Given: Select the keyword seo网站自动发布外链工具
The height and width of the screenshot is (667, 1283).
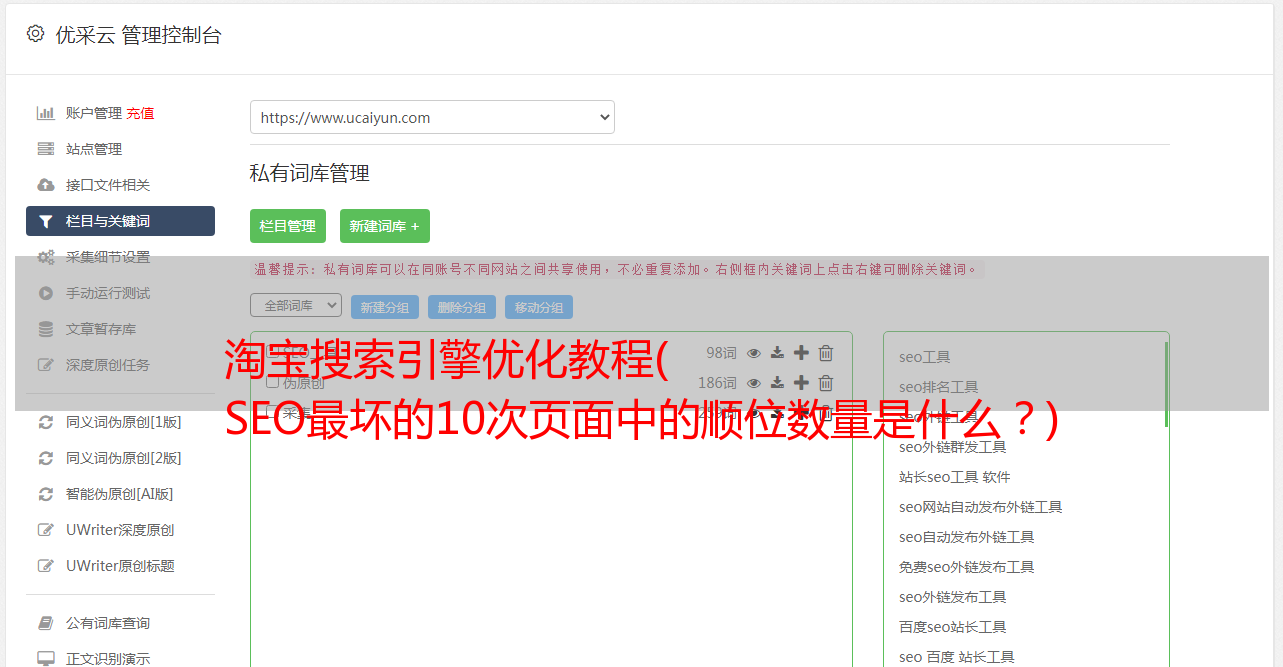Looking at the screenshot, I should [x=980, y=507].
